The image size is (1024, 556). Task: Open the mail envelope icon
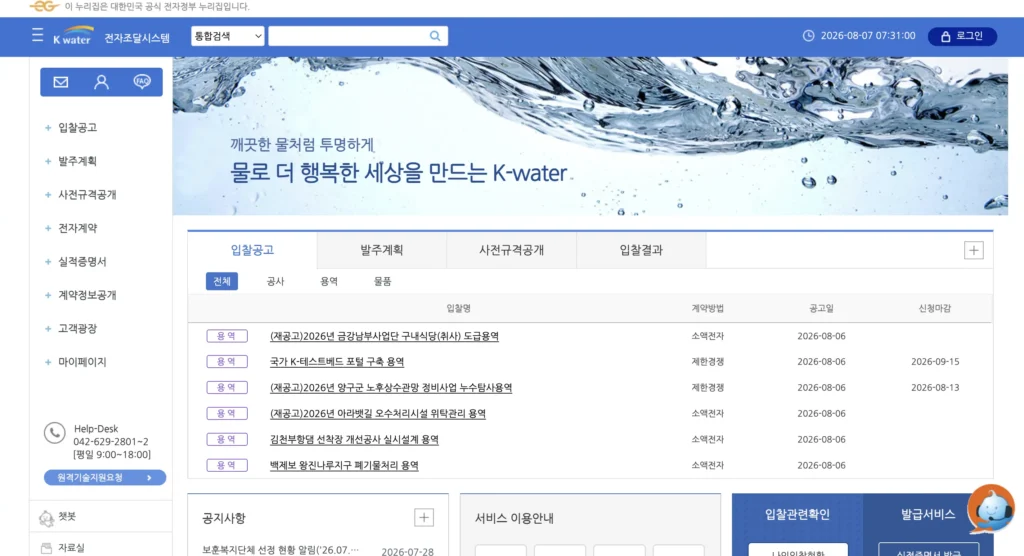click(61, 82)
